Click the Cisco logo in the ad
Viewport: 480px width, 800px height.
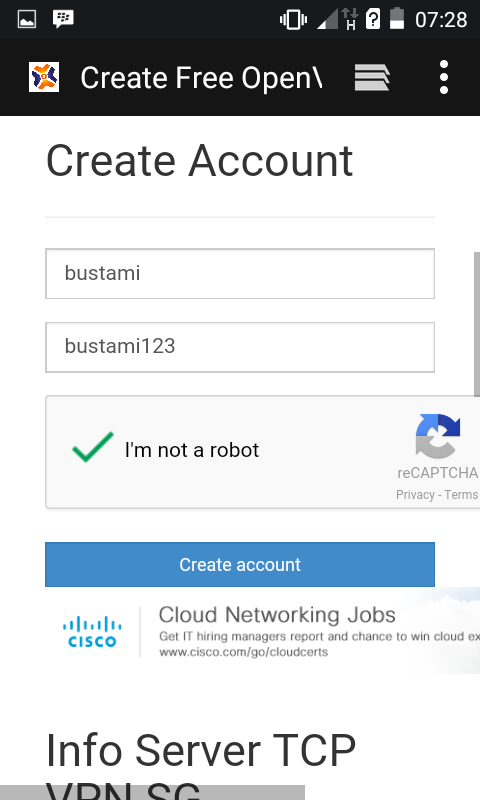point(92,632)
